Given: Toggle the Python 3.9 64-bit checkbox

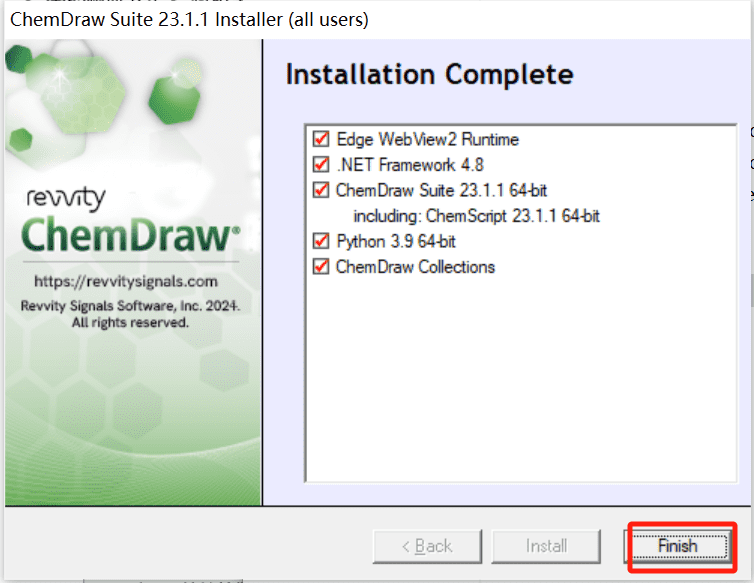Looking at the screenshot, I should [x=321, y=241].
